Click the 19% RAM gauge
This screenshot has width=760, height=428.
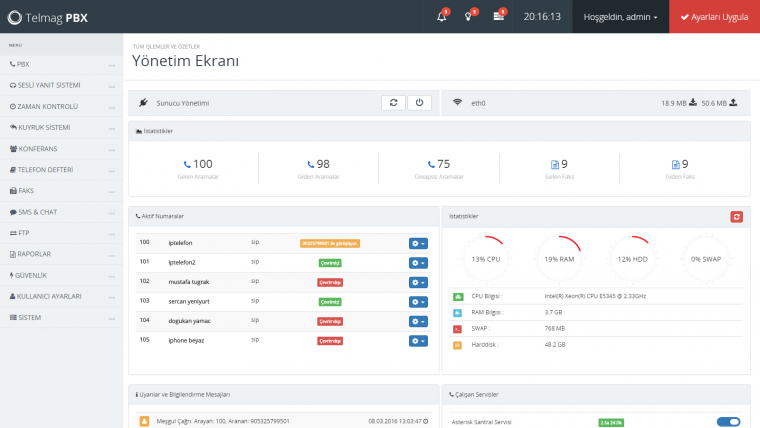tap(559, 259)
